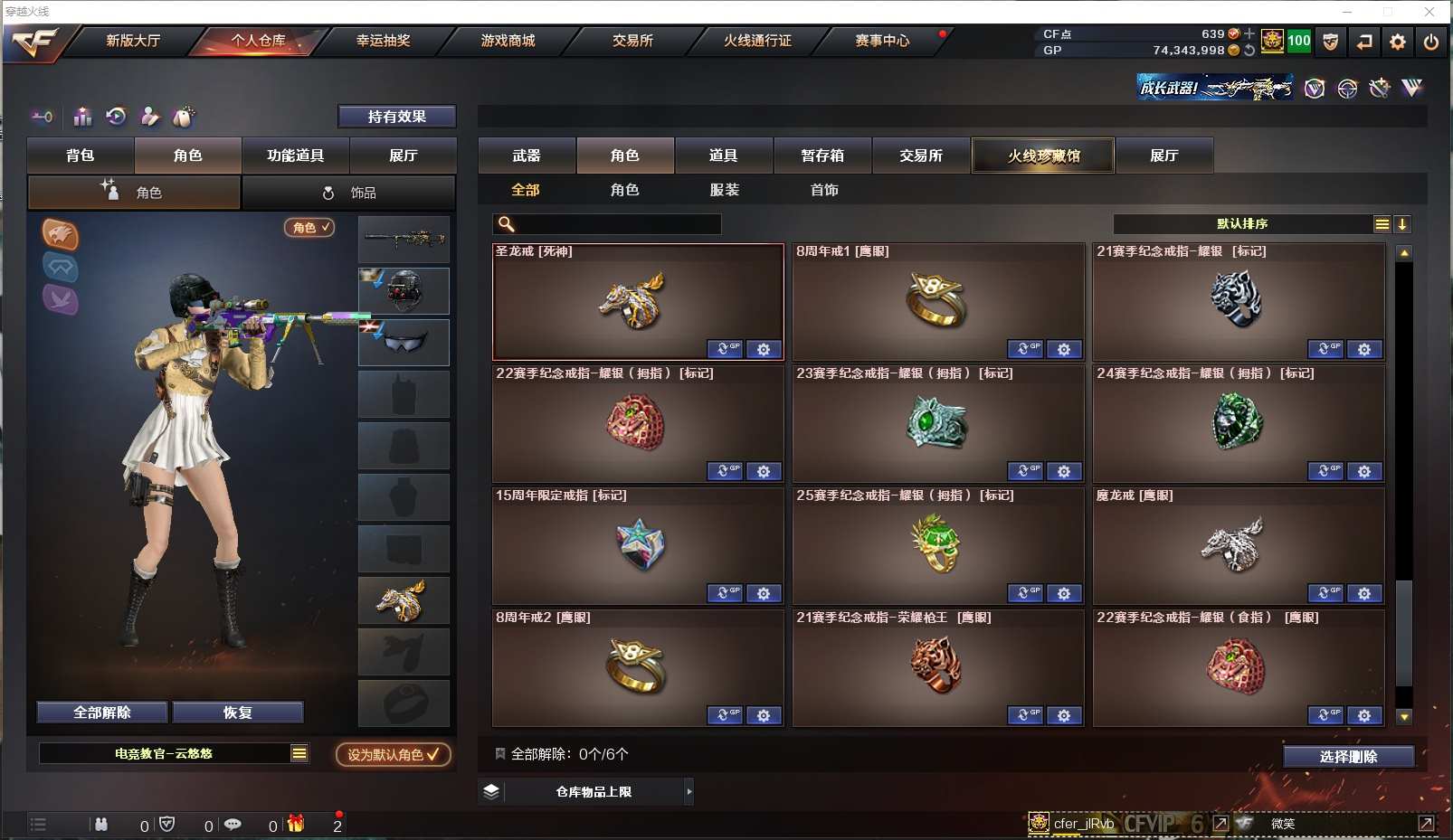
Task: Click the power exit icon
Action: (x=1430, y=42)
